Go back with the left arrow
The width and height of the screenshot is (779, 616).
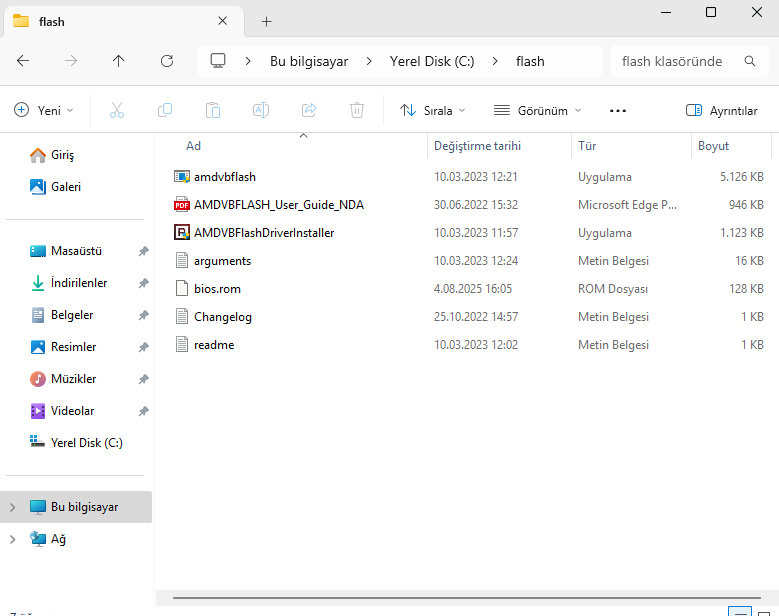[x=23, y=61]
